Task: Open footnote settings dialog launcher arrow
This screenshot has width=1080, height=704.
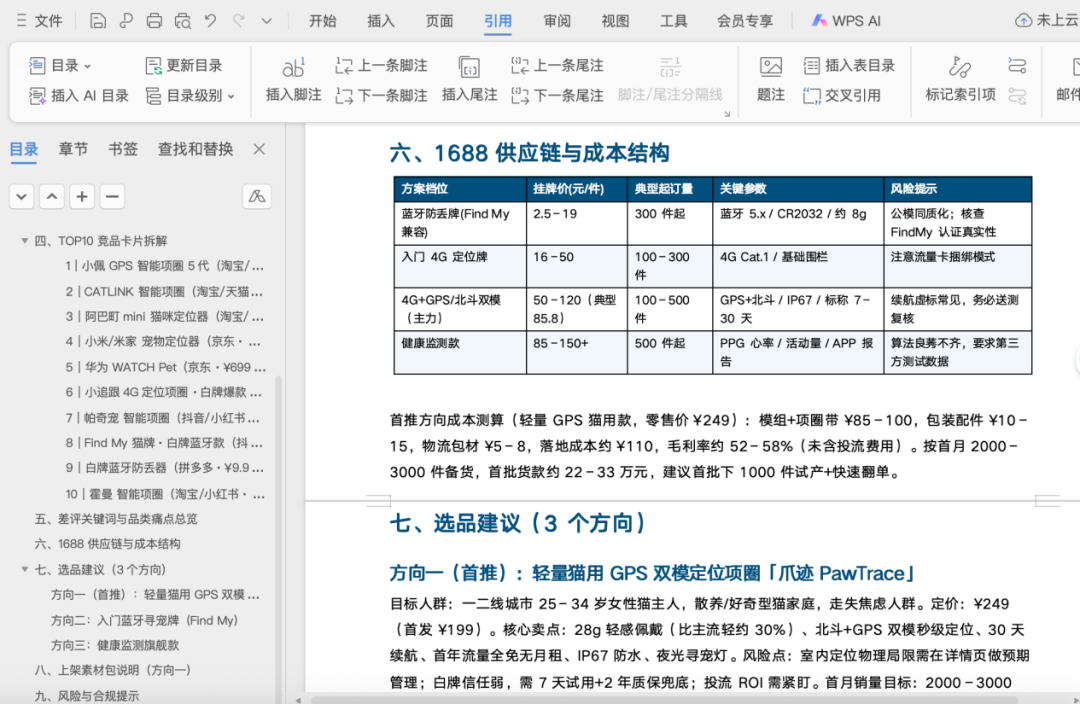Action: [x=727, y=114]
